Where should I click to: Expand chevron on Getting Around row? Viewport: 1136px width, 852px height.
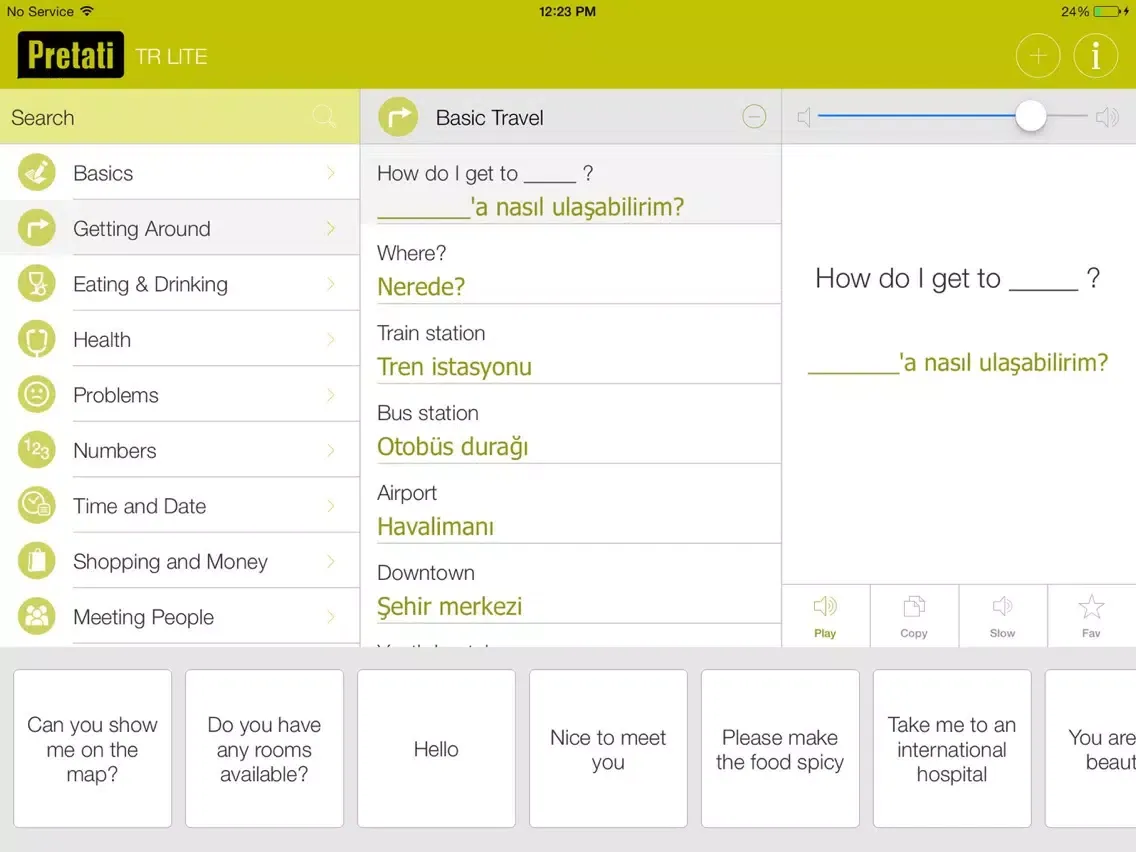point(331,228)
